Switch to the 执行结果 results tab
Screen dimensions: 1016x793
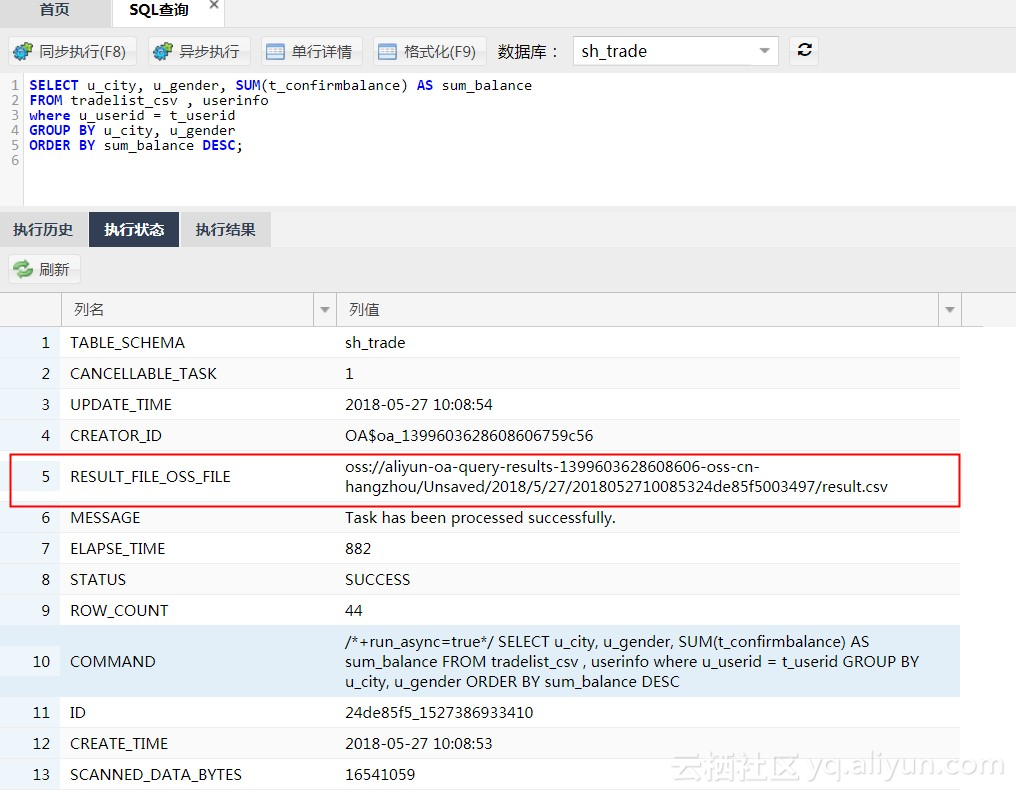coord(225,229)
